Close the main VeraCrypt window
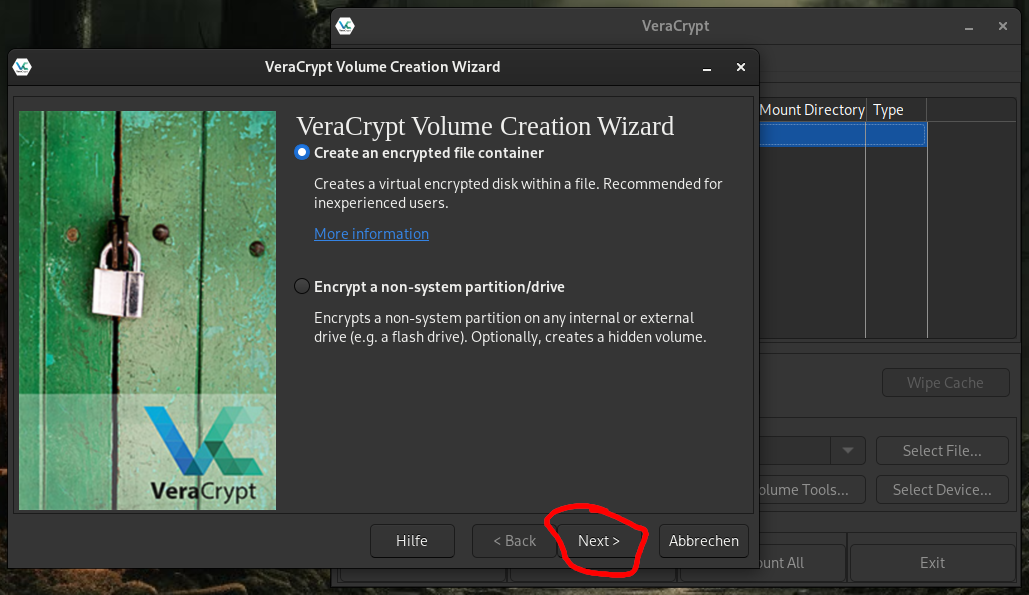 (x=1003, y=26)
